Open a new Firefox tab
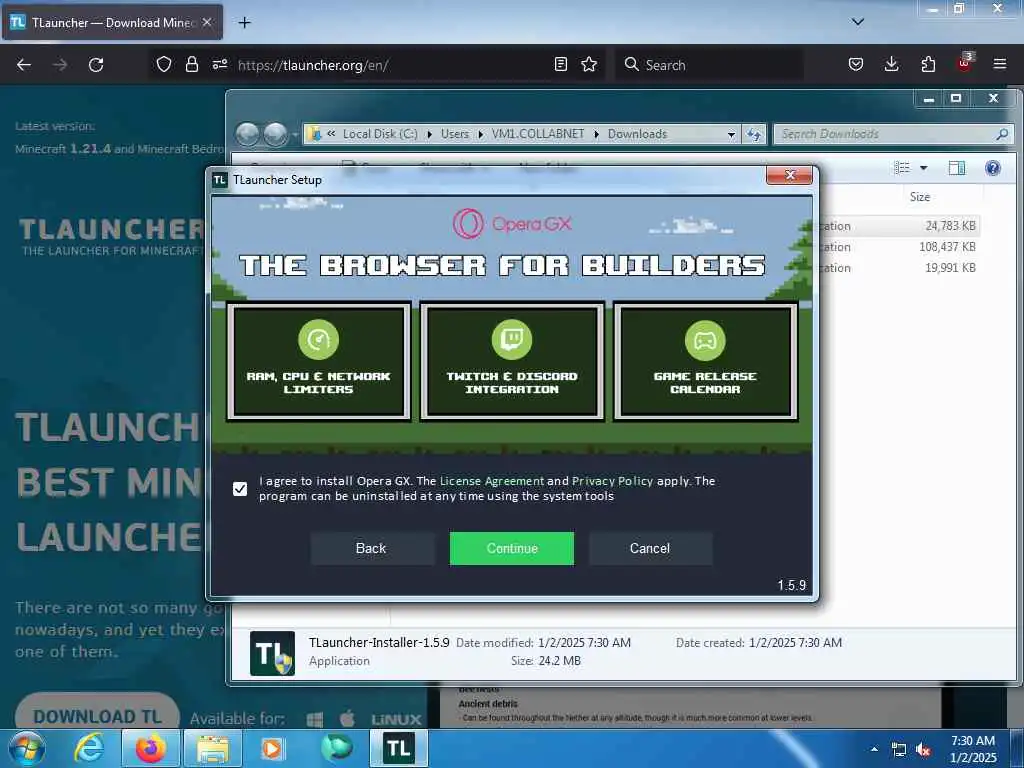Screen dimensions: 1024x768 (244, 23)
